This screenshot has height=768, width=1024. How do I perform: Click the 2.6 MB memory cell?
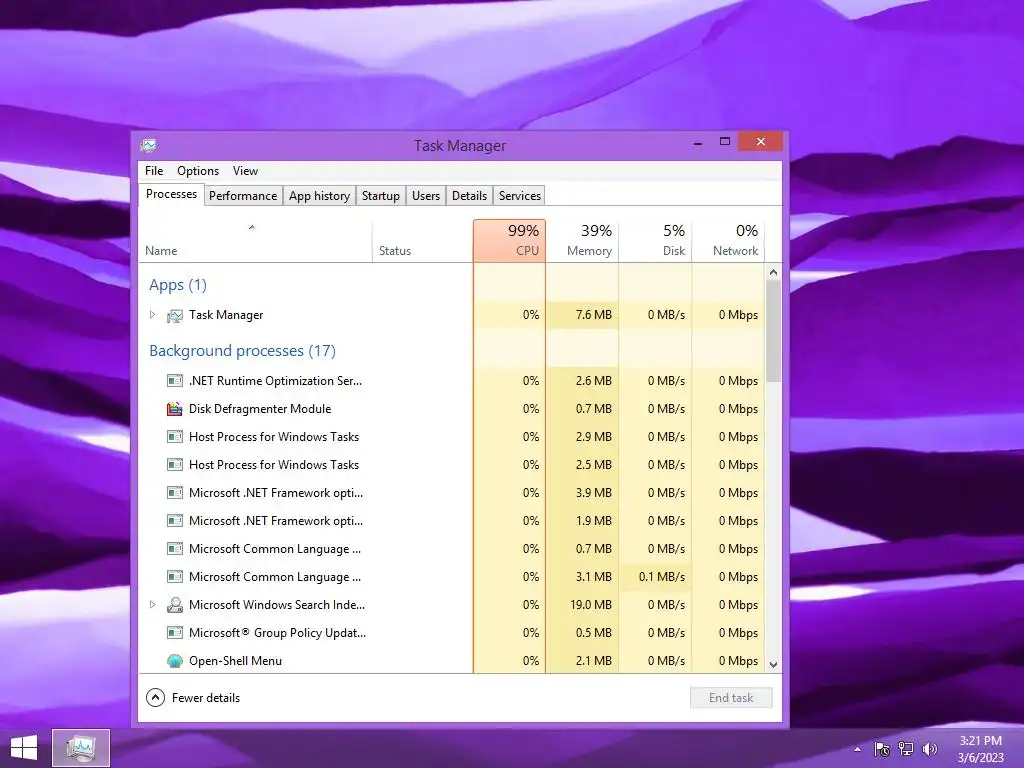tap(582, 381)
